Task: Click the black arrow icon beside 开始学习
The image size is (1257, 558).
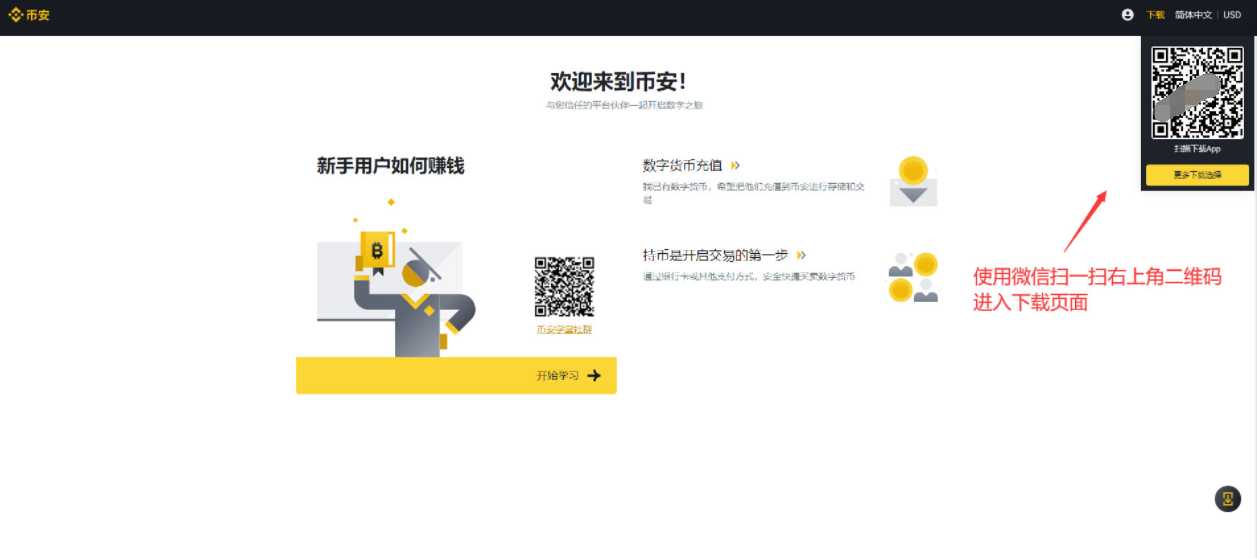Action: tap(594, 376)
